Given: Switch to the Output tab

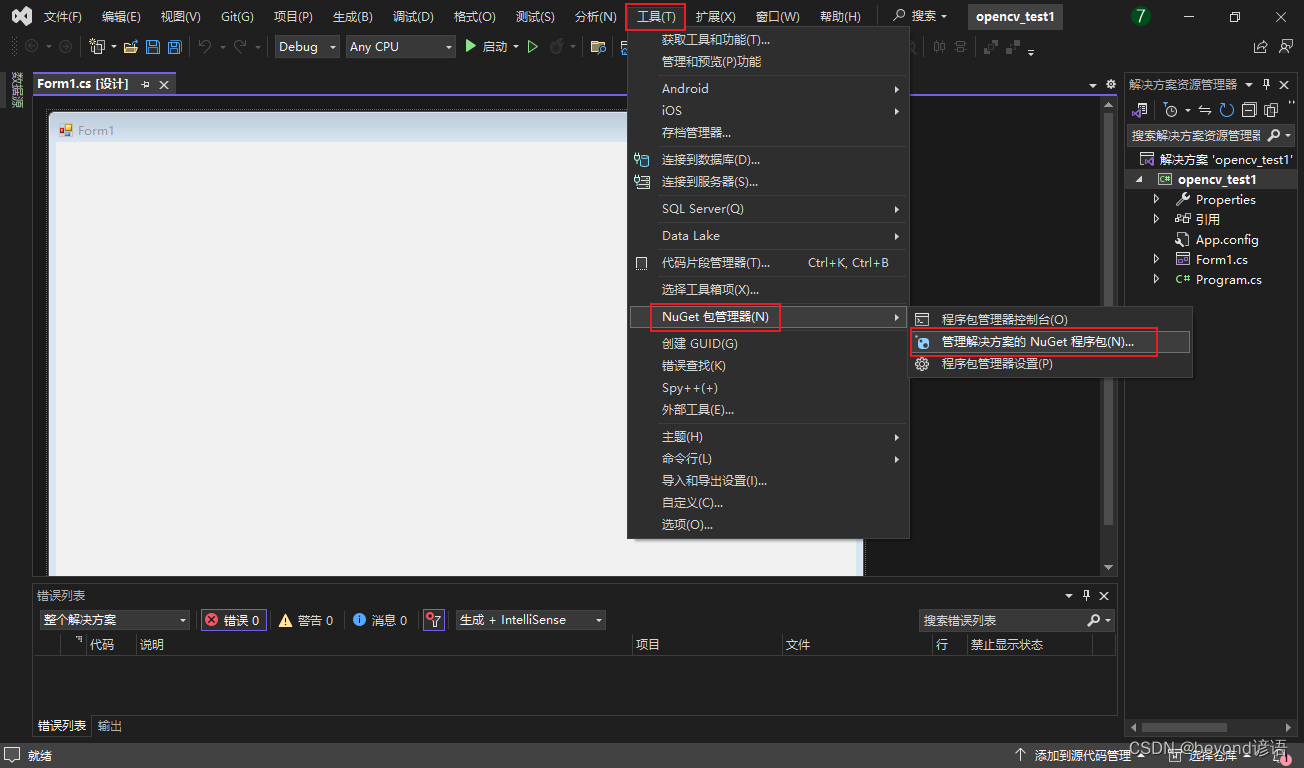Looking at the screenshot, I should tap(110, 726).
